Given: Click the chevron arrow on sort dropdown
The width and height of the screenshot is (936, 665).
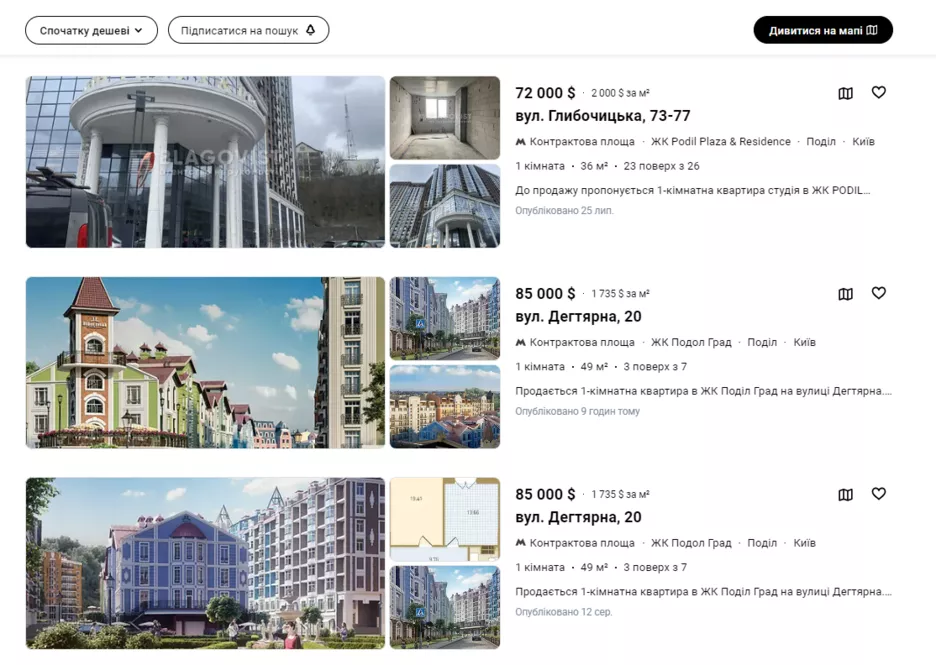Looking at the screenshot, I should click(x=139, y=31).
